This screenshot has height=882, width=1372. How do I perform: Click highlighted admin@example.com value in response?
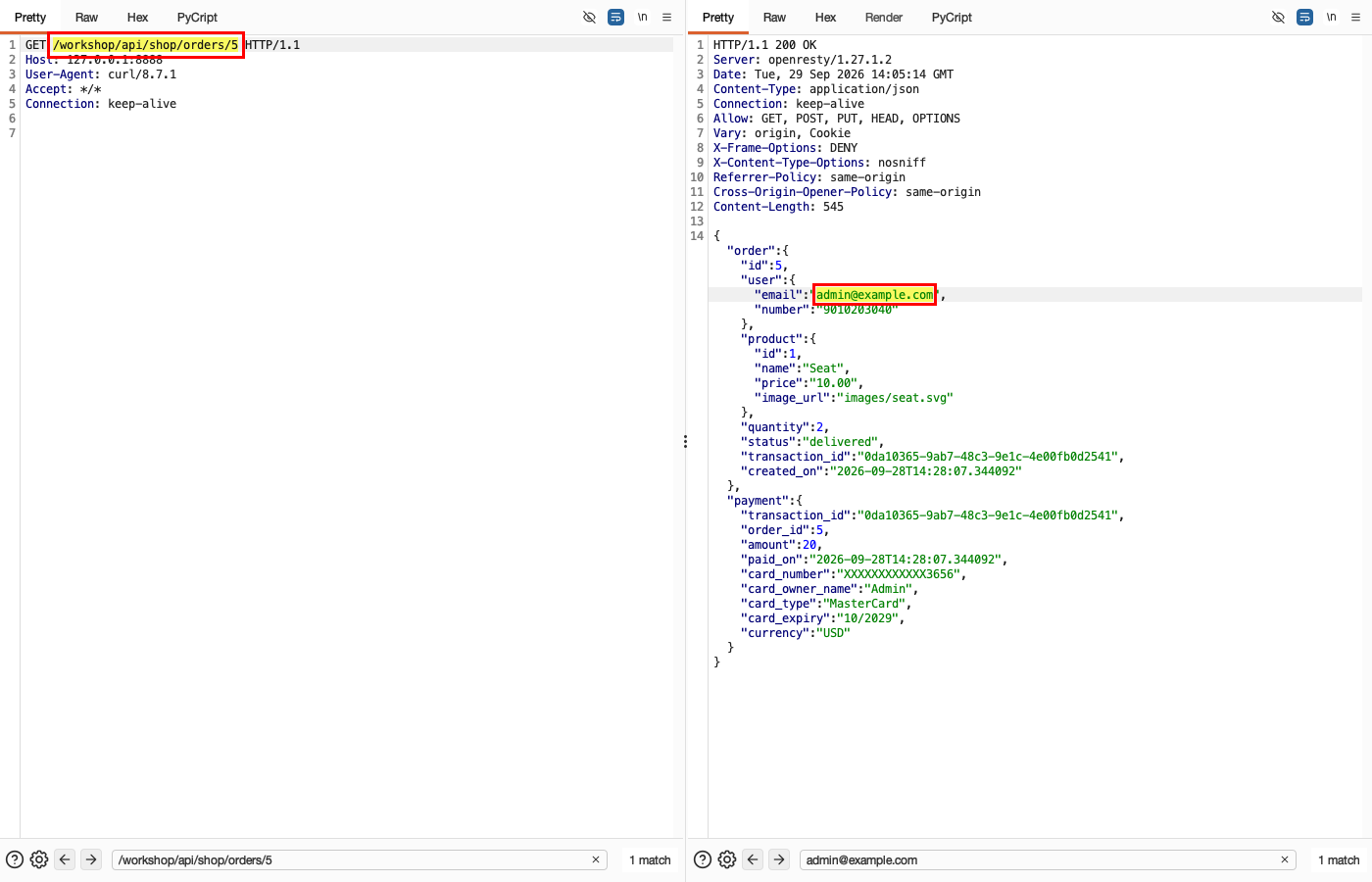pyautogui.click(x=875, y=295)
